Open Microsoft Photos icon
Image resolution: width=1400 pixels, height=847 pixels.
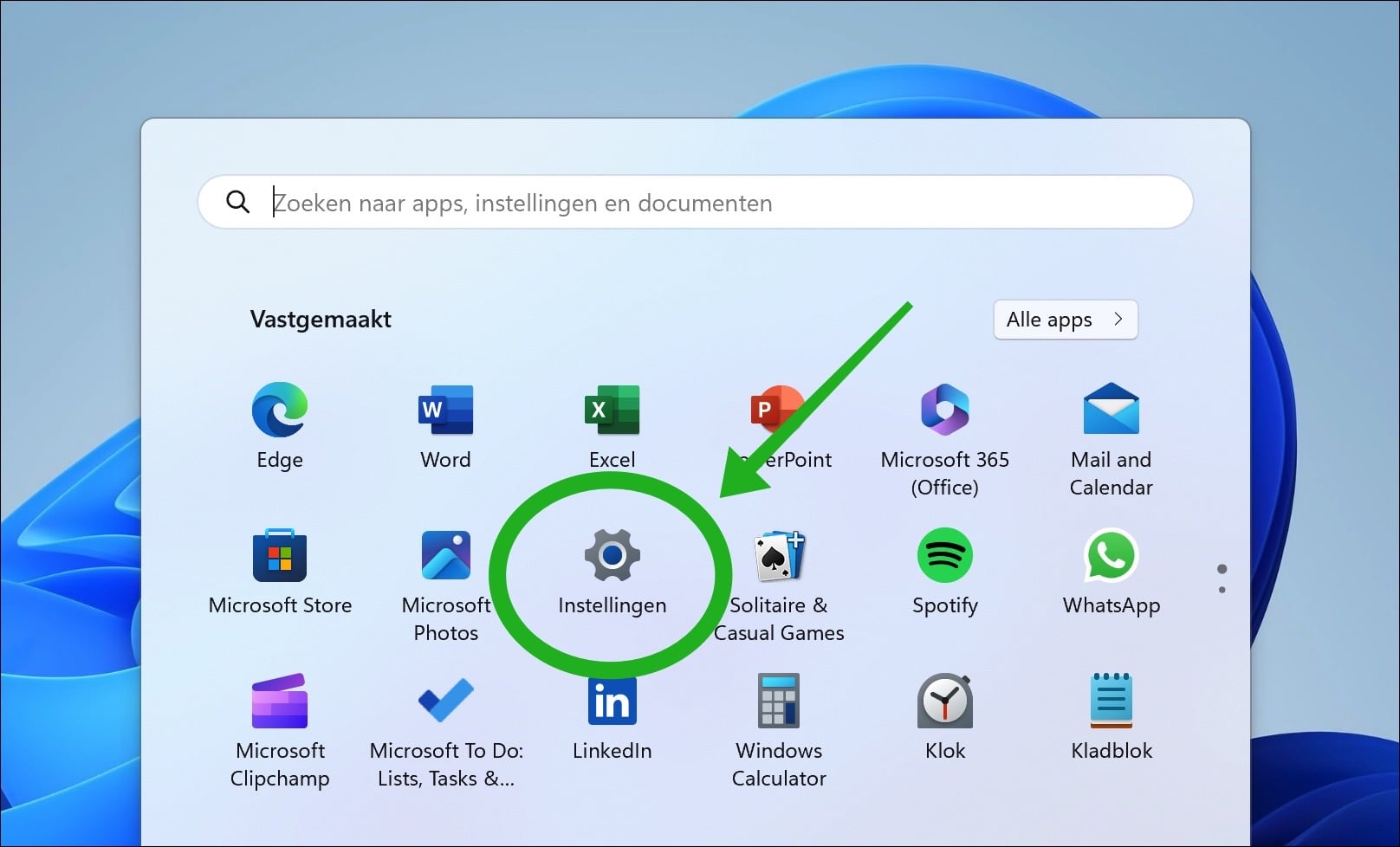point(446,555)
